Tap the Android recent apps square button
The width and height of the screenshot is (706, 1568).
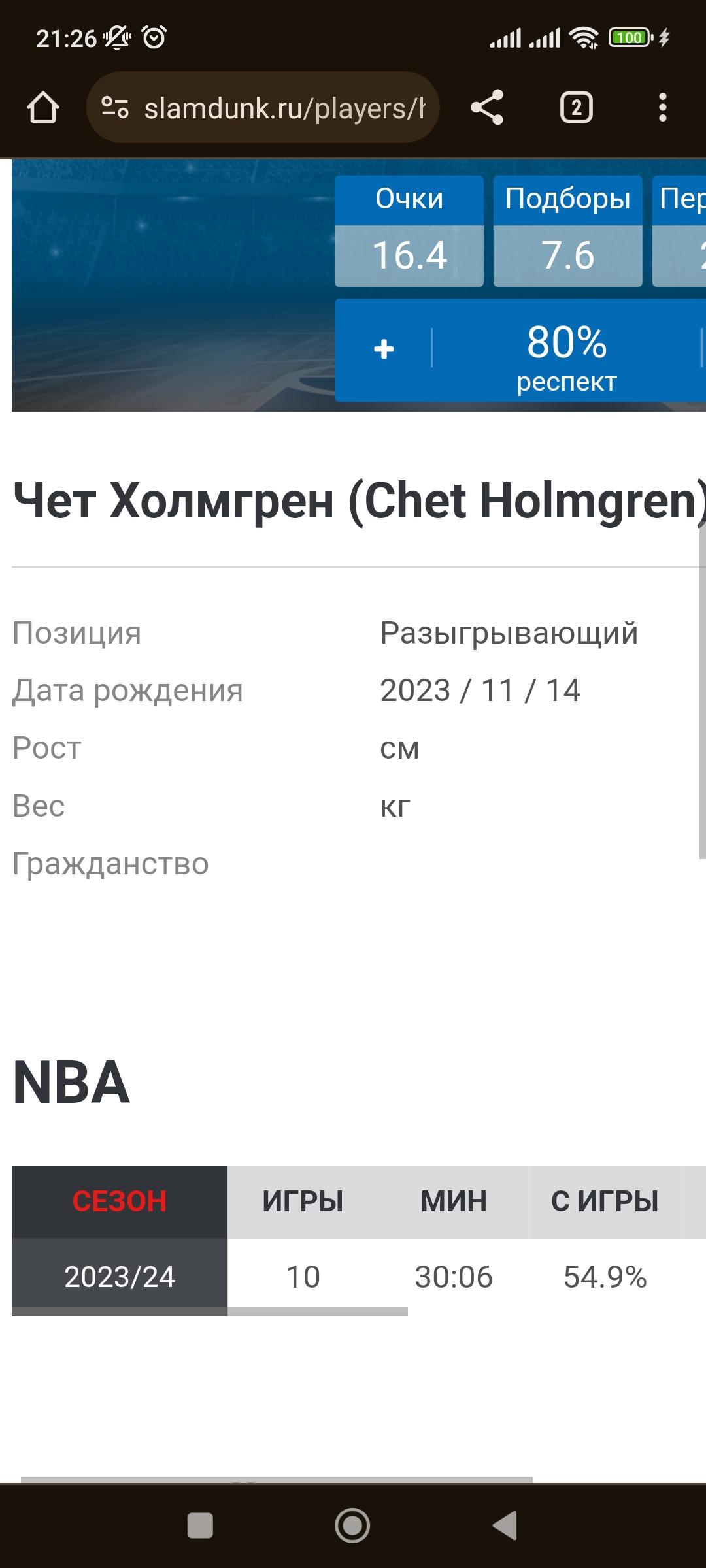click(200, 1526)
